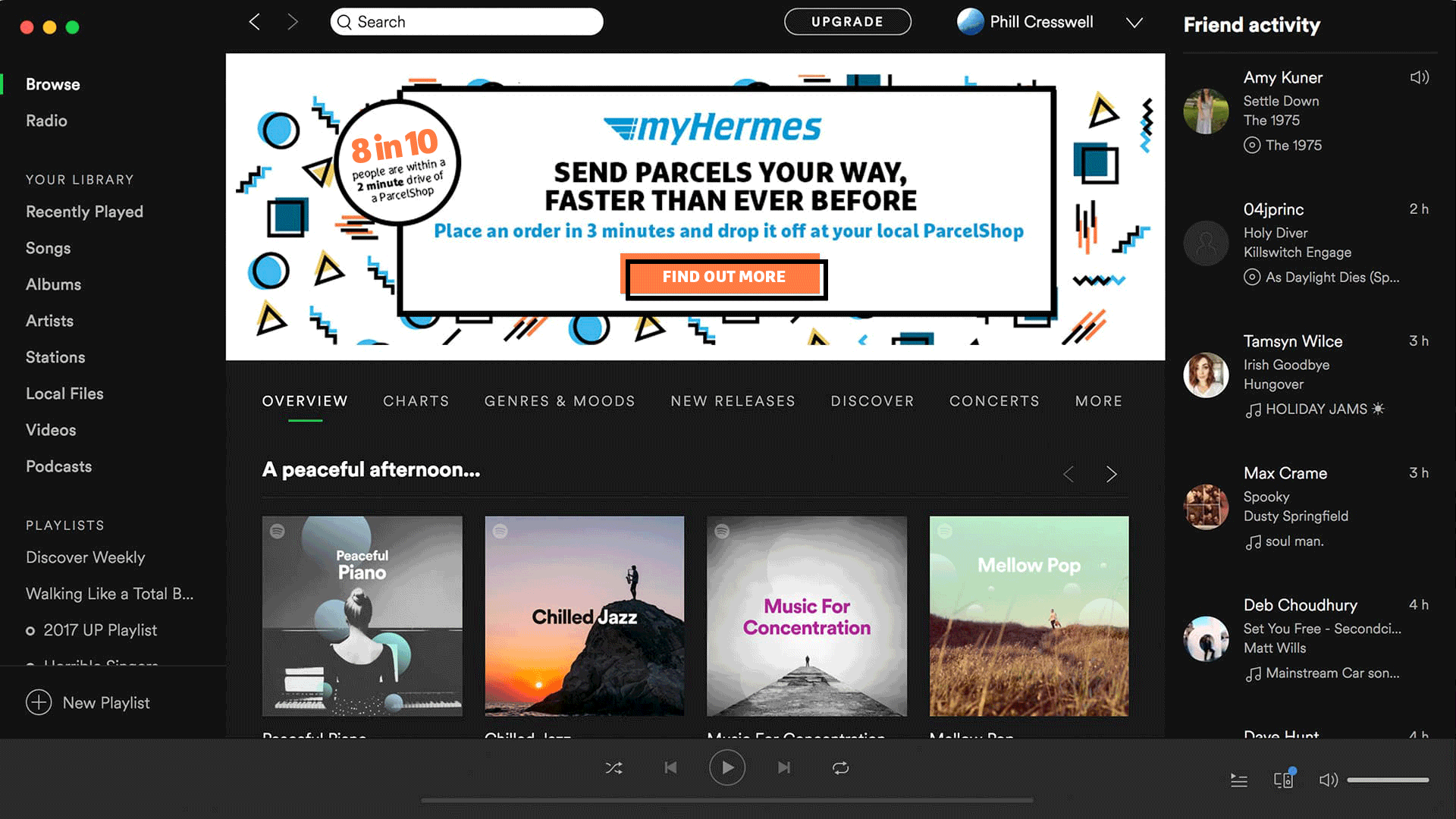The height and width of the screenshot is (819, 1456).
Task: Open Podcasts in Your Library
Action: pyautogui.click(x=58, y=466)
